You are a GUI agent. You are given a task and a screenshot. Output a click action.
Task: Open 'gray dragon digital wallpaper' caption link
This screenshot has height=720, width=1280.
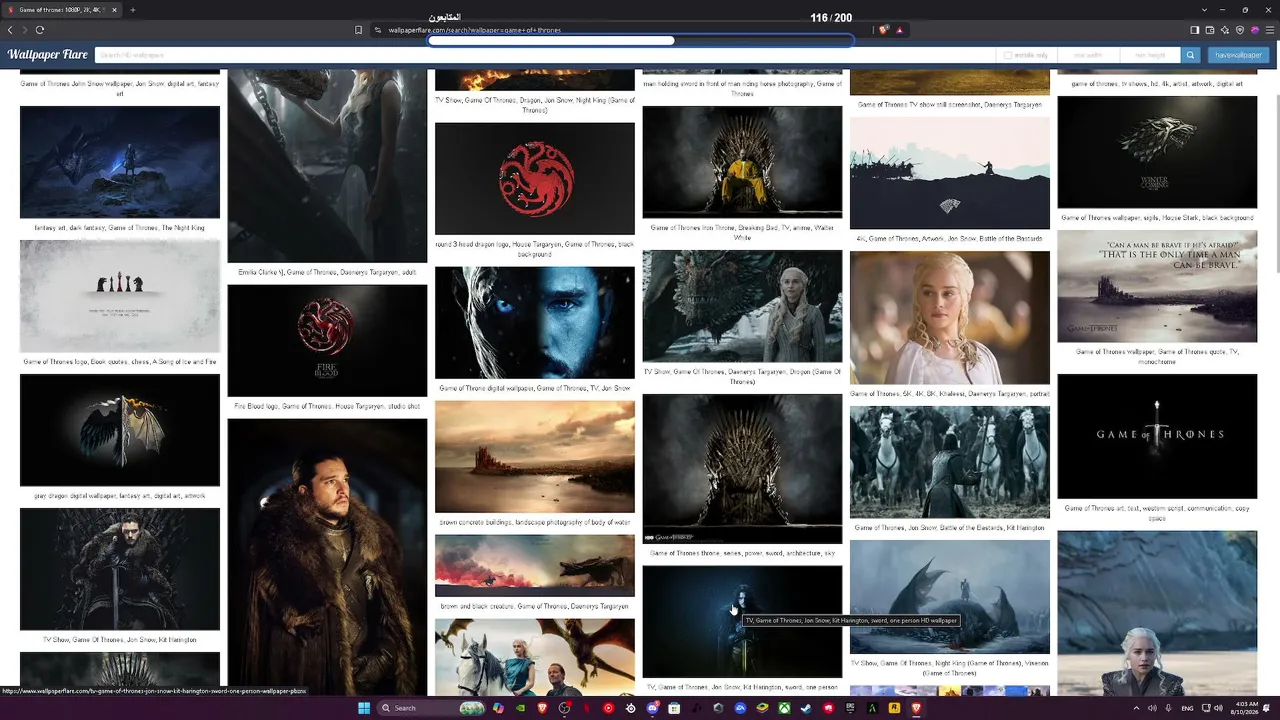(120, 496)
